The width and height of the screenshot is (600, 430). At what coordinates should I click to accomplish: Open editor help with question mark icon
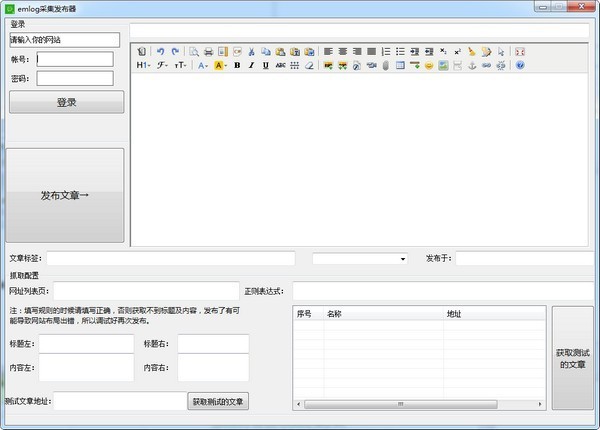click(520, 65)
